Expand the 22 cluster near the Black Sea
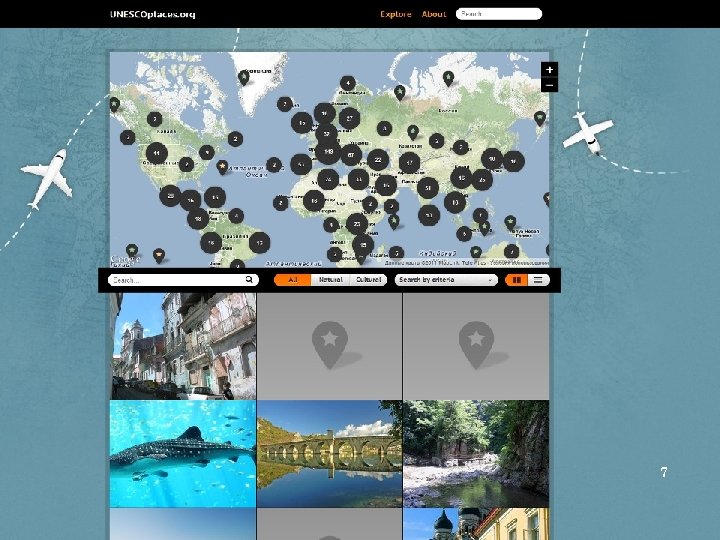The height and width of the screenshot is (540, 720). click(378, 160)
